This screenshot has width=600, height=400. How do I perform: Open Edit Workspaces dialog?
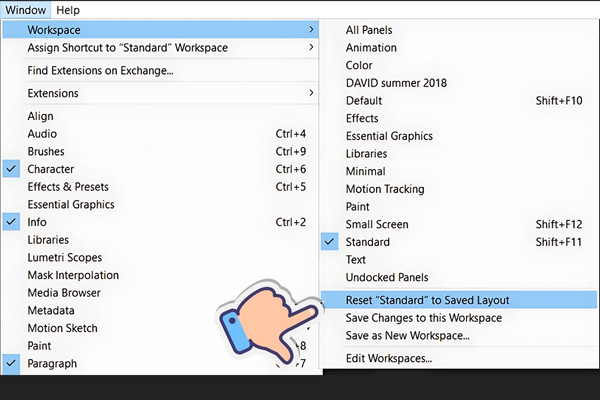point(459,358)
